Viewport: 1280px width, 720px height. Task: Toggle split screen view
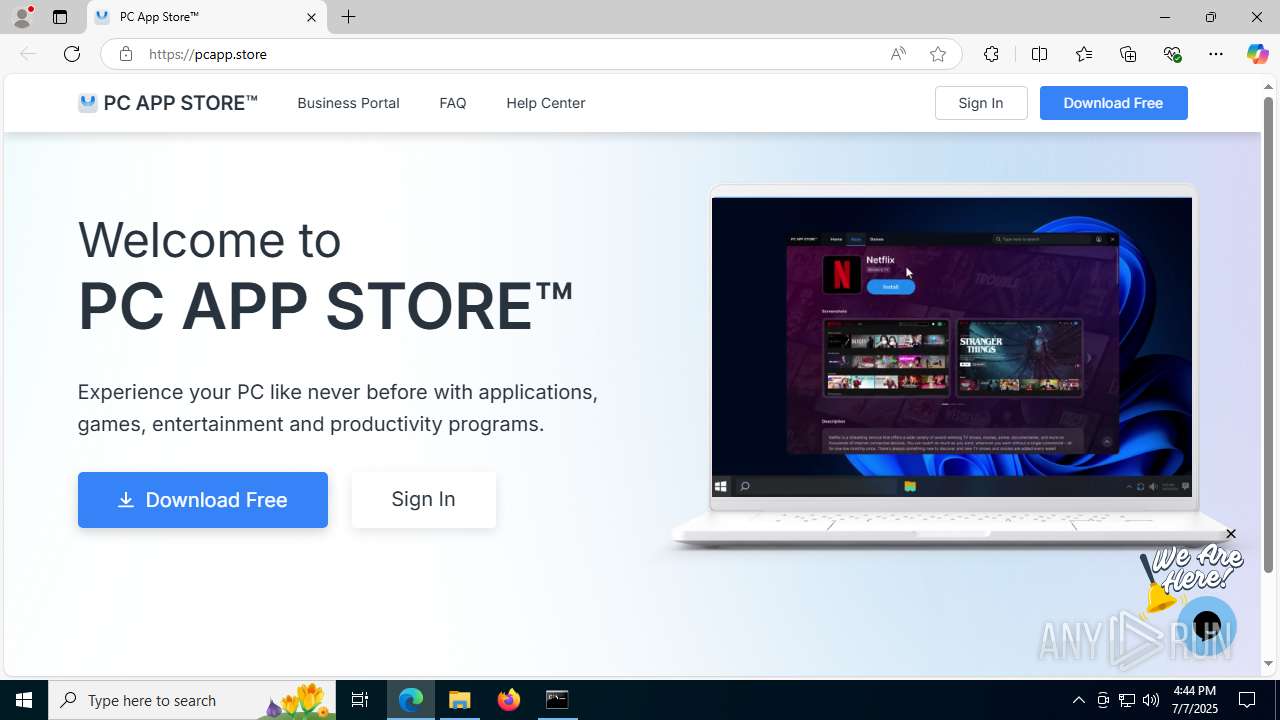coord(1039,54)
